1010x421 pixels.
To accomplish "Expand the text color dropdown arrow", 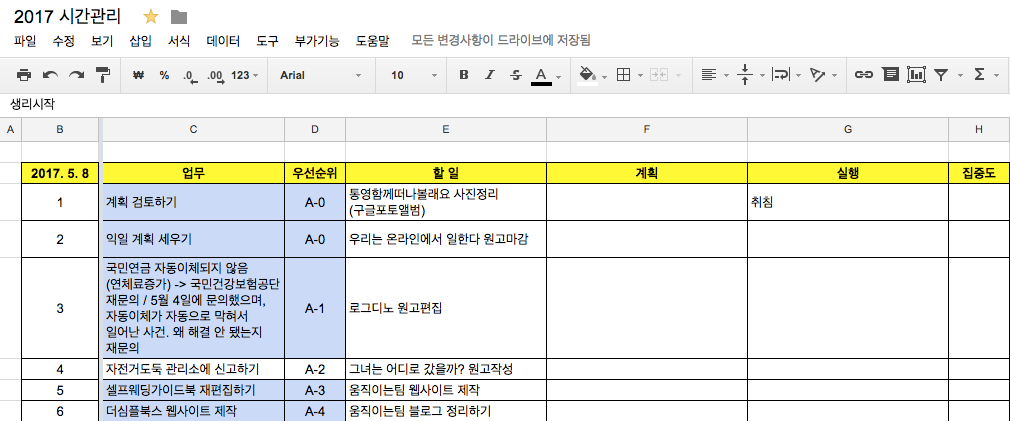I will click(558, 77).
